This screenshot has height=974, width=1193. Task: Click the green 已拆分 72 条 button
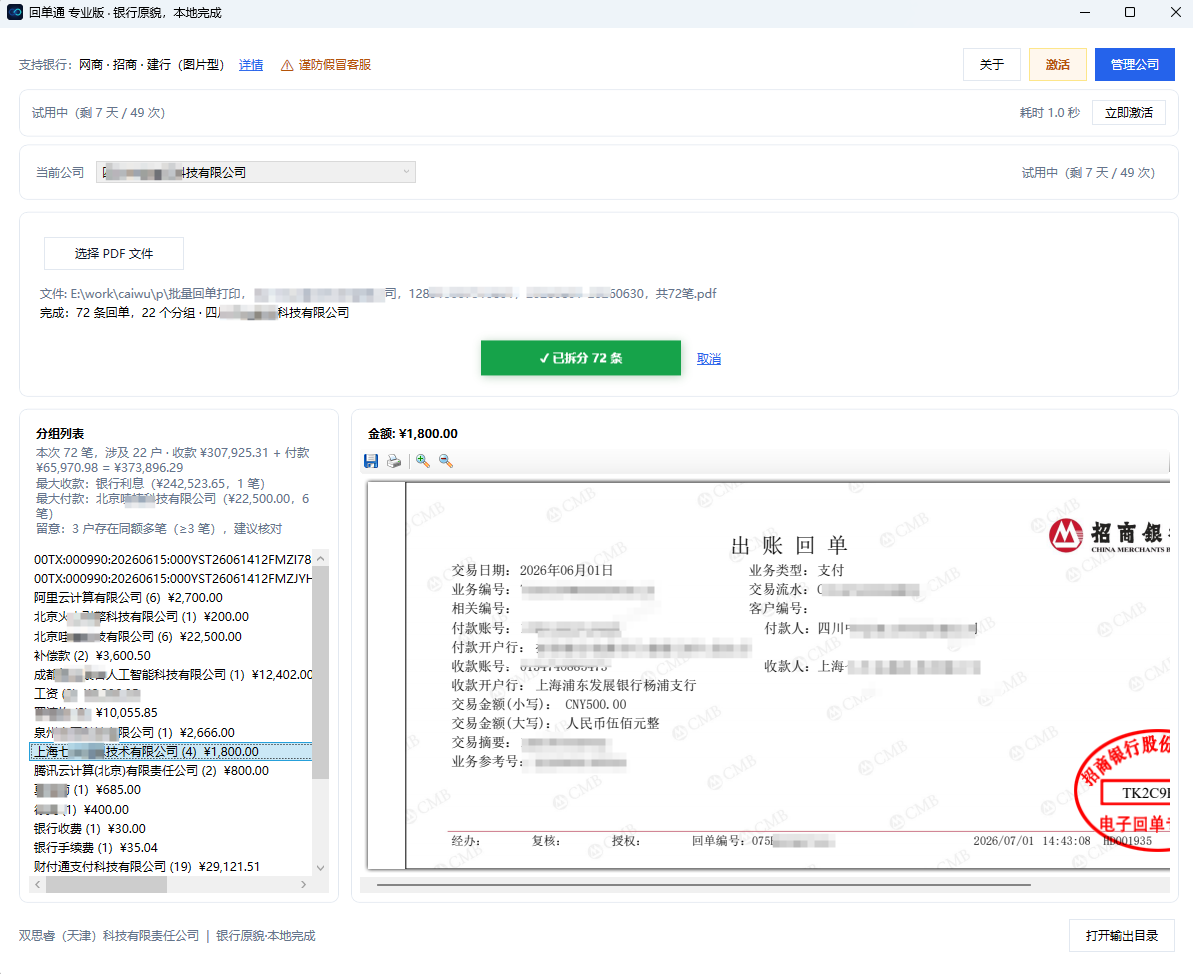pos(581,358)
